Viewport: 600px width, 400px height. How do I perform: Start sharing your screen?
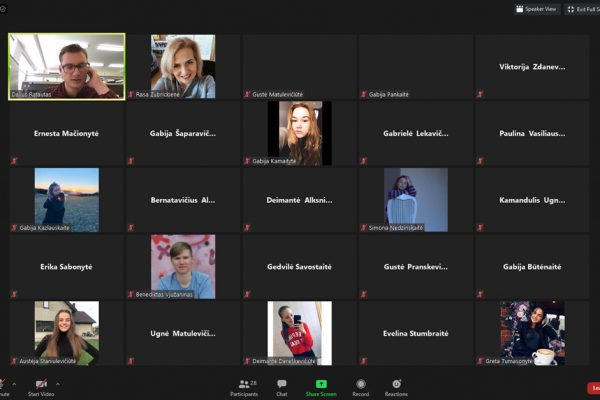click(321, 388)
